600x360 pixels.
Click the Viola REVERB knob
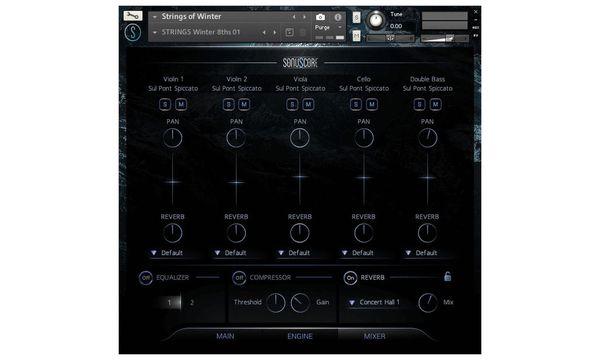pyautogui.click(x=300, y=233)
